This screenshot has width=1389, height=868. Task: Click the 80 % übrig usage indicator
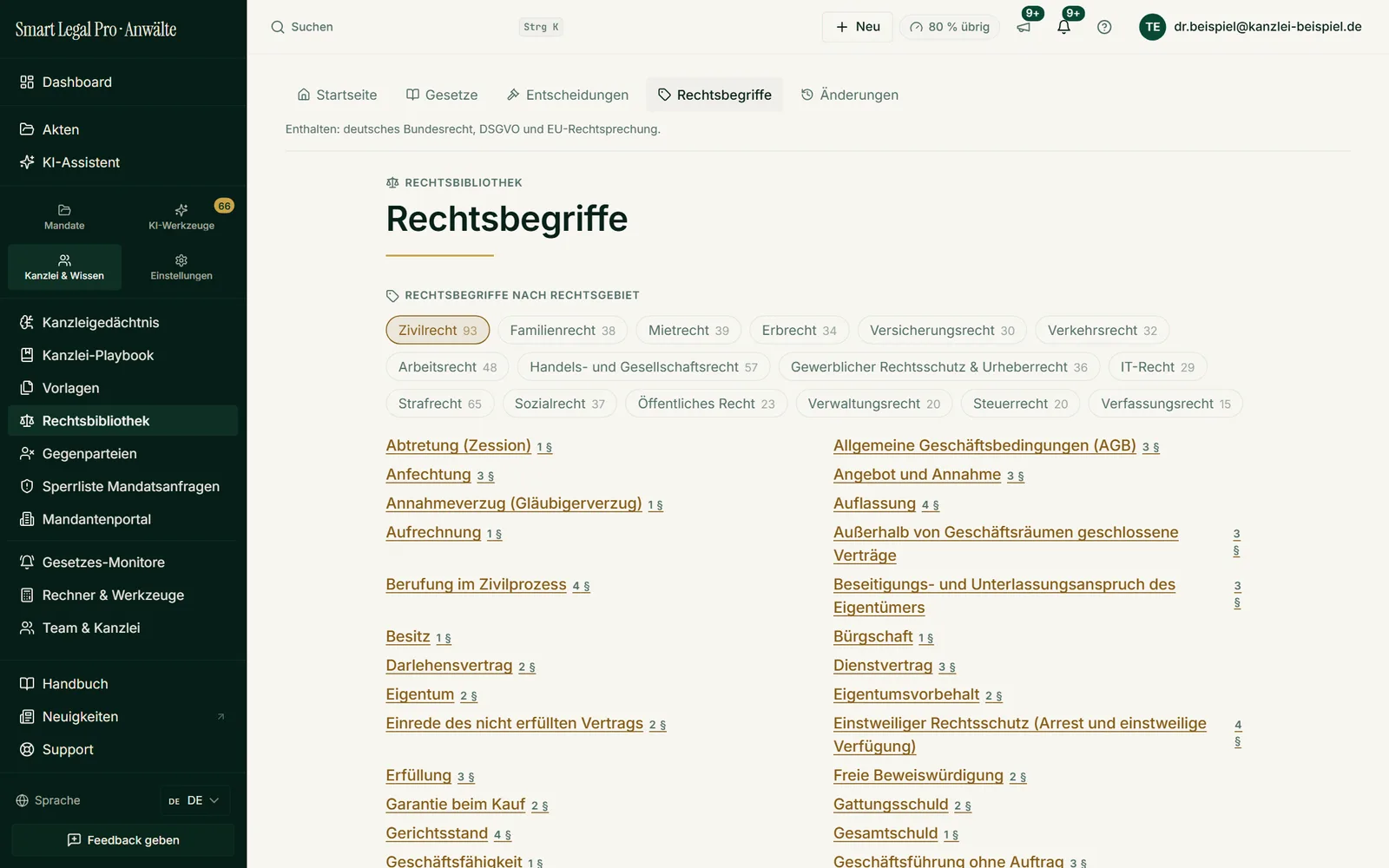[x=950, y=27]
